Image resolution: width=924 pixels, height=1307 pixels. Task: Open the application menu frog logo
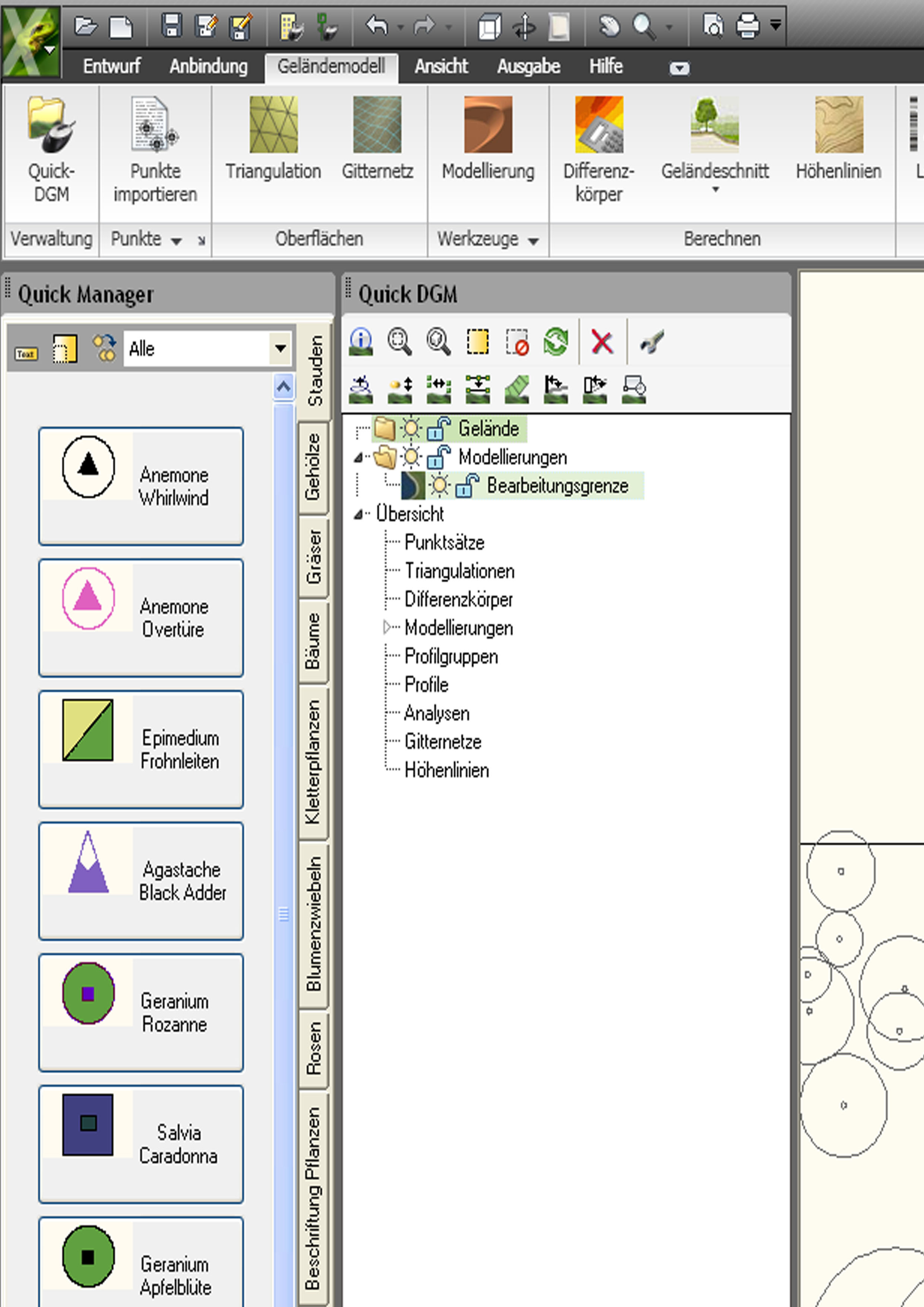[31, 41]
